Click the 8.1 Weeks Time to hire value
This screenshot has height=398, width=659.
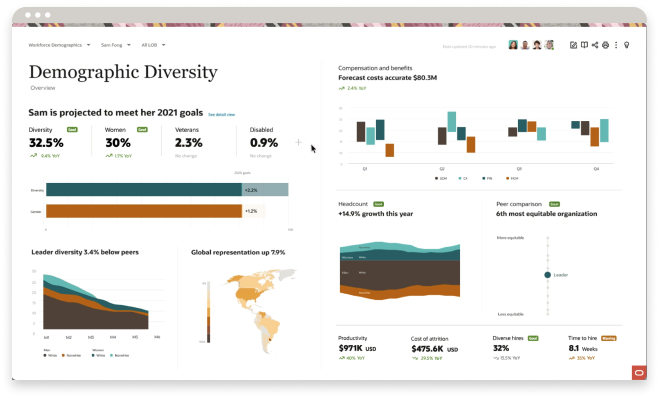tap(583, 348)
